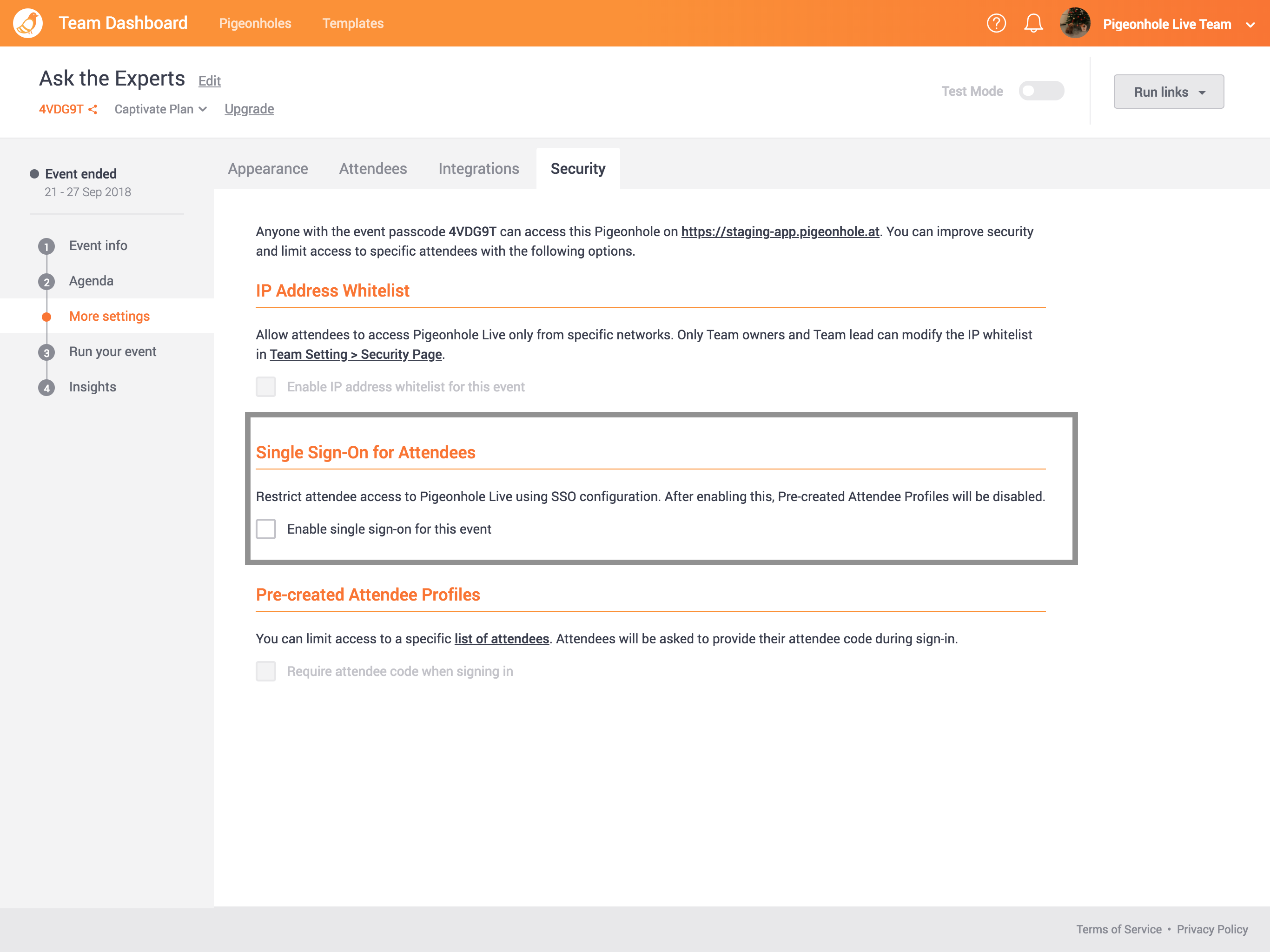Open the notifications bell
This screenshot has width=1270, height=952.
(1033, 24)
